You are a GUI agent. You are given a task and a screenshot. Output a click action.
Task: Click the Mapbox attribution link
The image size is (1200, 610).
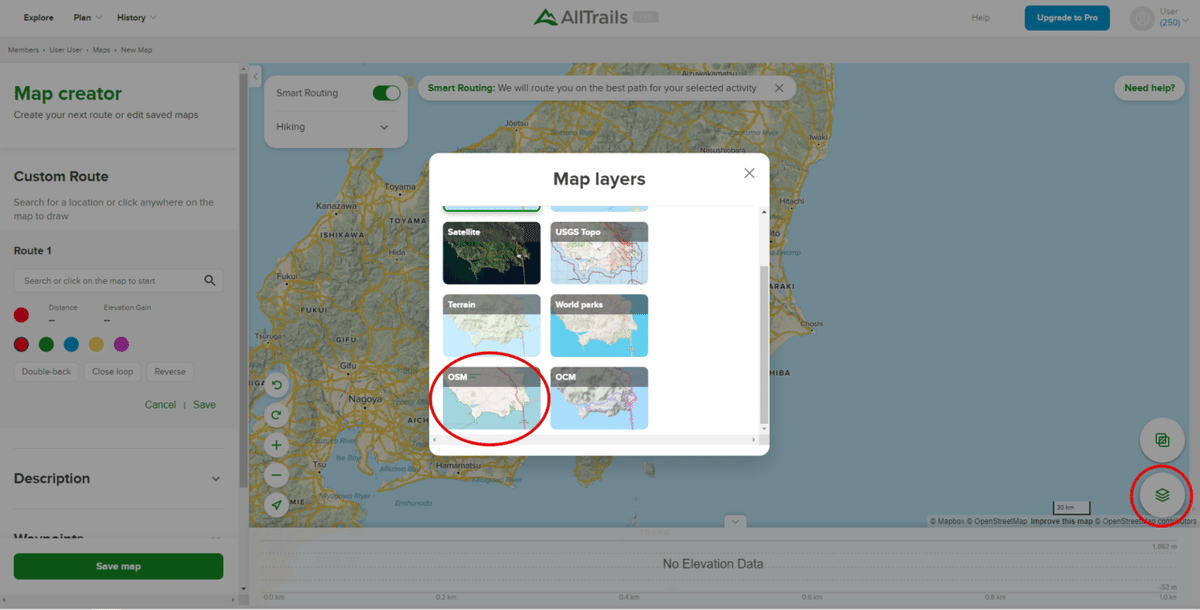(x=946, y=521)
